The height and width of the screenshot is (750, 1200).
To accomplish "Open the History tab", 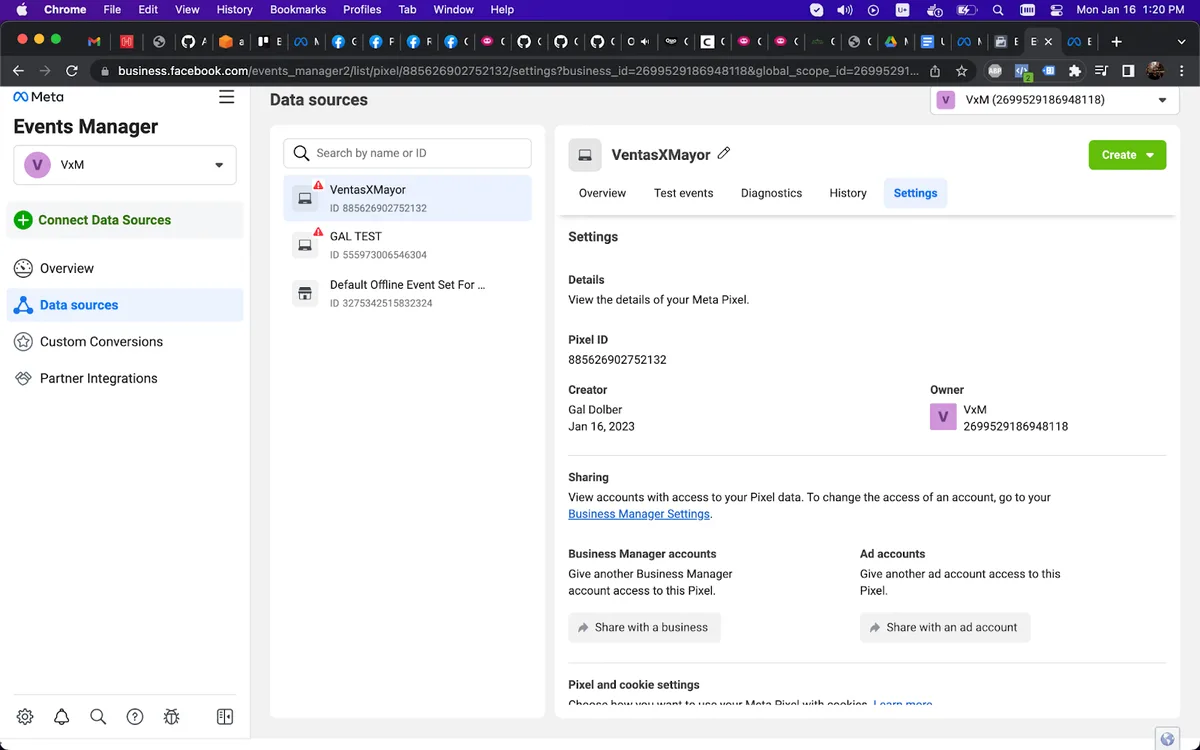I will (847, 193).
